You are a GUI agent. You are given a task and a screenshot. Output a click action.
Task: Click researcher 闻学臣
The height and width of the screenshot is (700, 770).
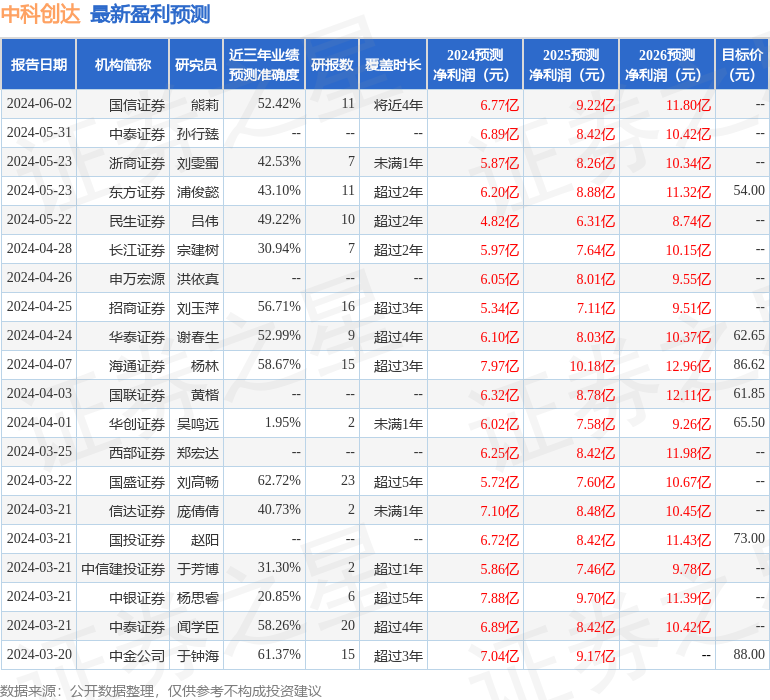click(198, 627)
